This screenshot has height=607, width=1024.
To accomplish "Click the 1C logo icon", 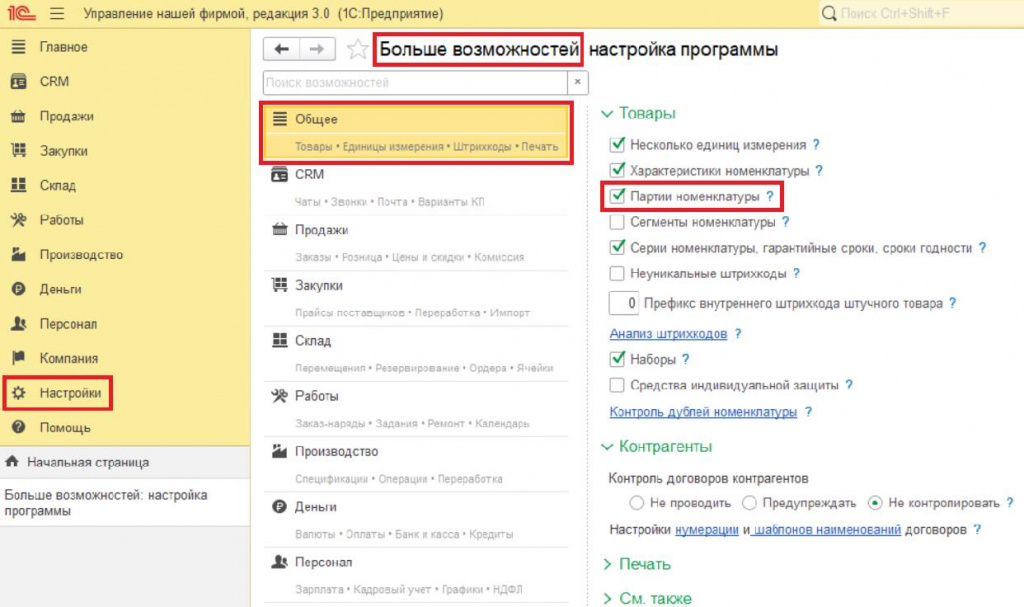I will point(21,13).
